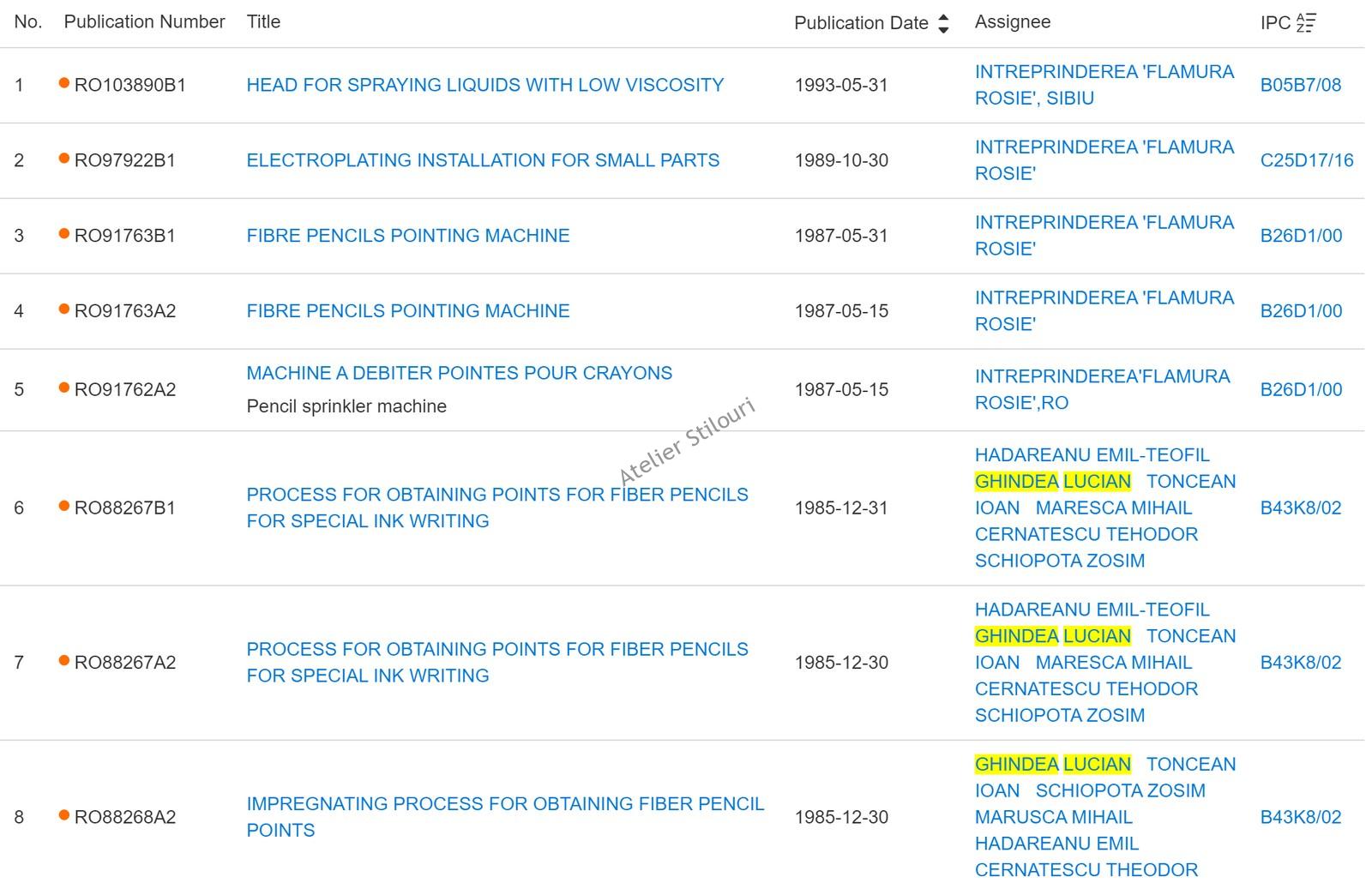Click orange status dot beside RO88267B1
The height and width of the screenshot is (883, 1372).
[x=63, y=507]
